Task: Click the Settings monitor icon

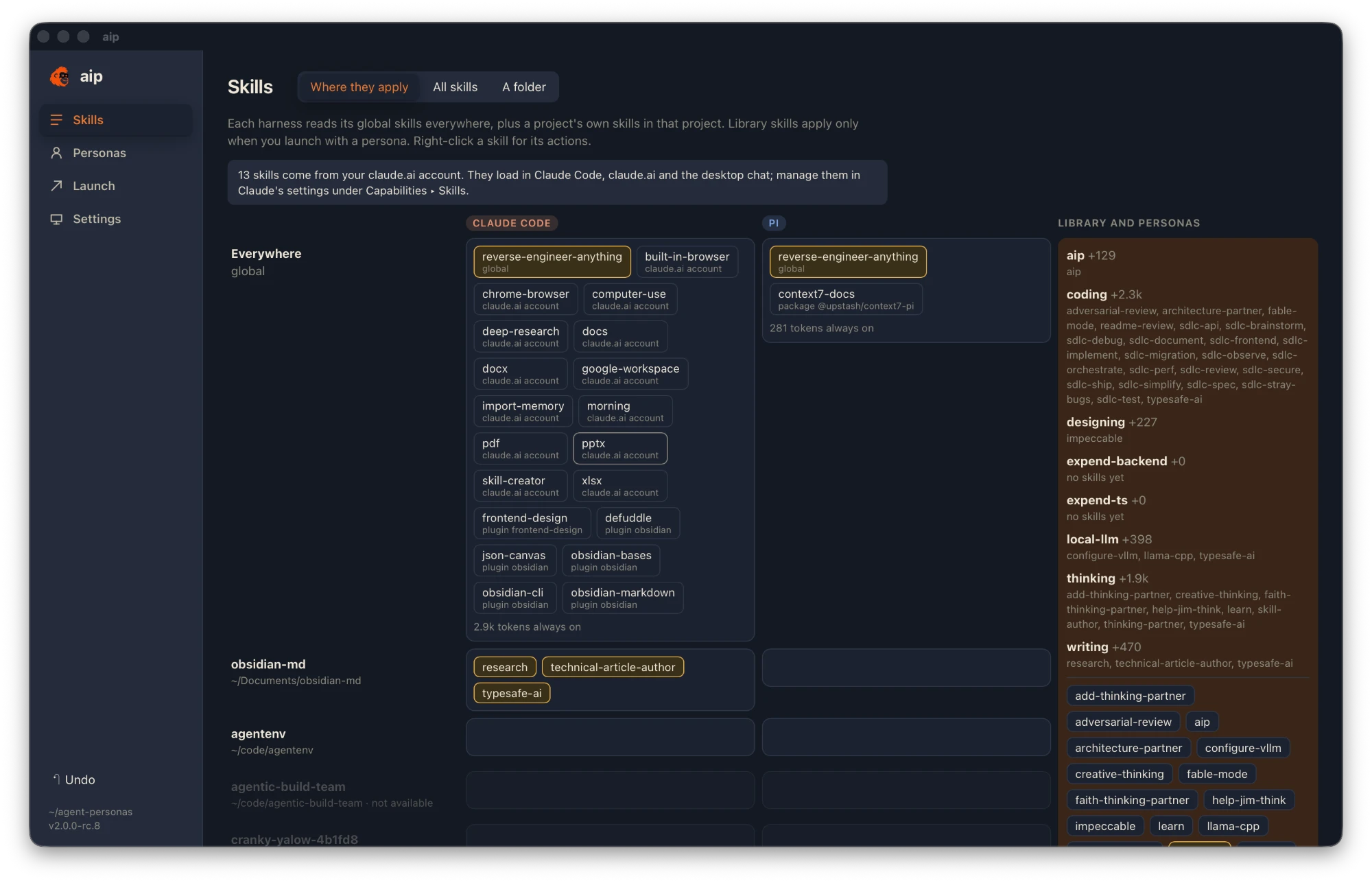Action: click(56, 219)
